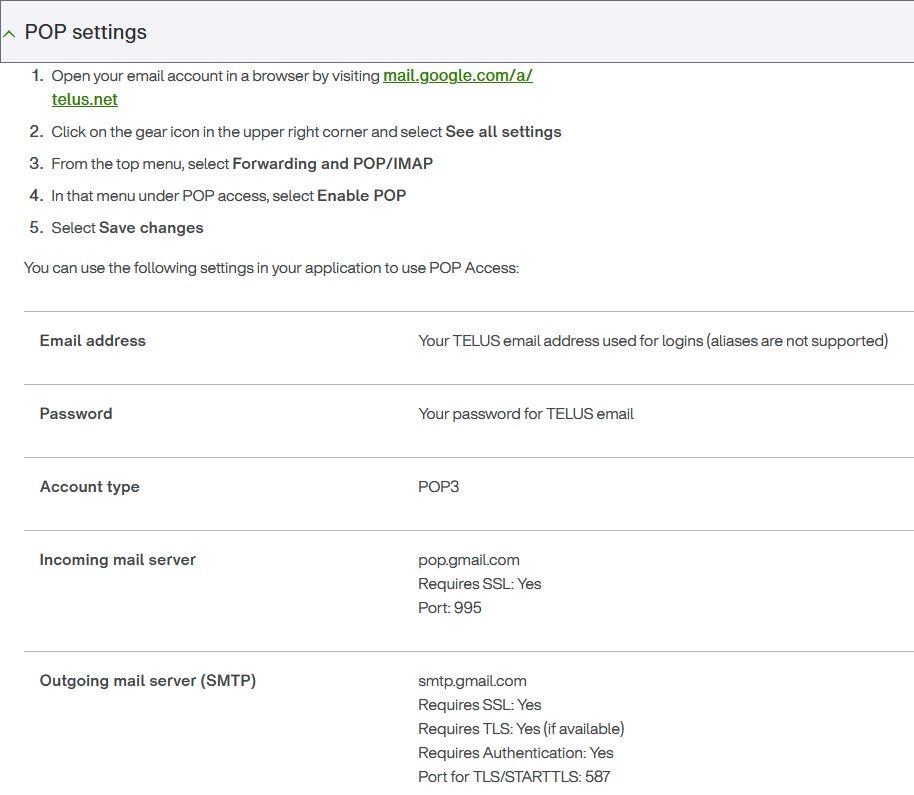Open the mail.google.com/a/telus.net link
Screen dimensions: 914x795
coord(457,76)
